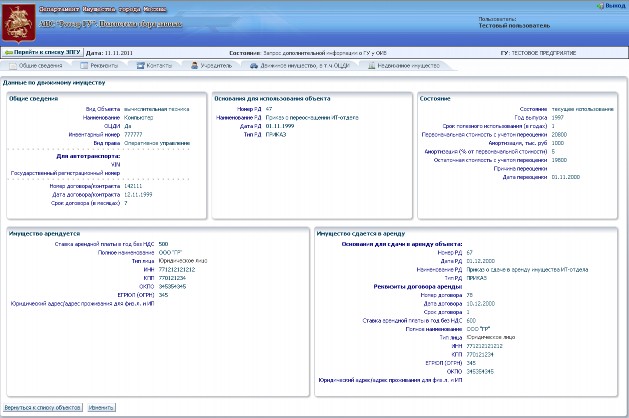This screenshot has height=418, width=629.
Task: Open the Общие сведения tab
Action: [x=36, y=65]
